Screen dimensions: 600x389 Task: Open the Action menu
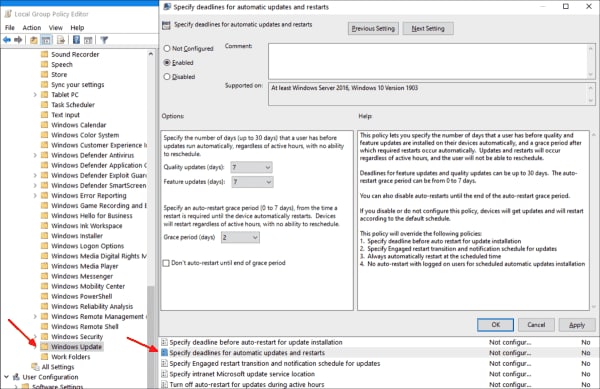tap(31, 28)
